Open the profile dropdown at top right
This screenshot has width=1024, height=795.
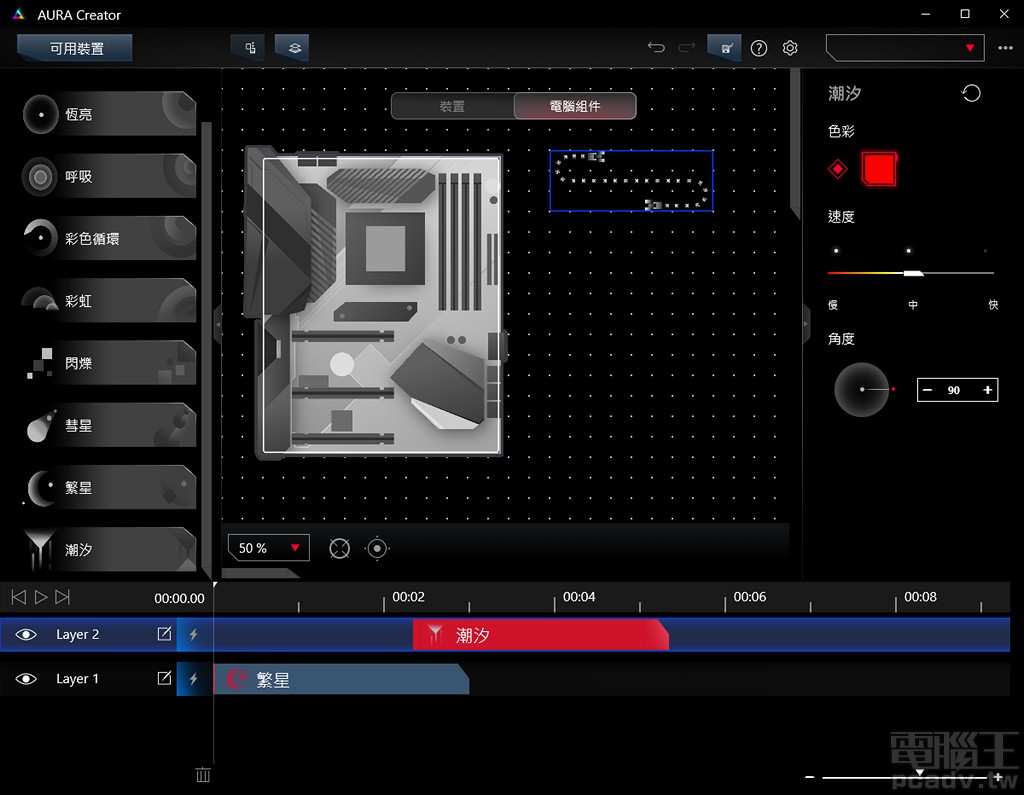904,48
